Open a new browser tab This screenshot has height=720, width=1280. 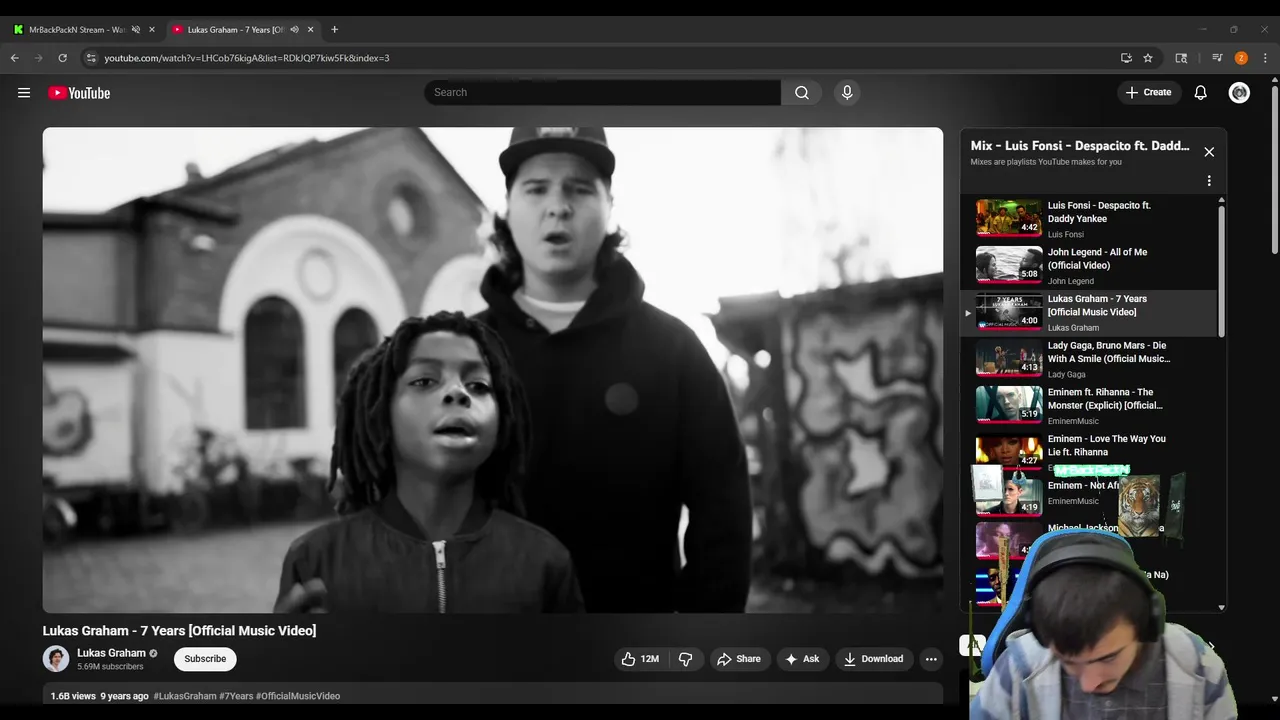click(334, 30)
